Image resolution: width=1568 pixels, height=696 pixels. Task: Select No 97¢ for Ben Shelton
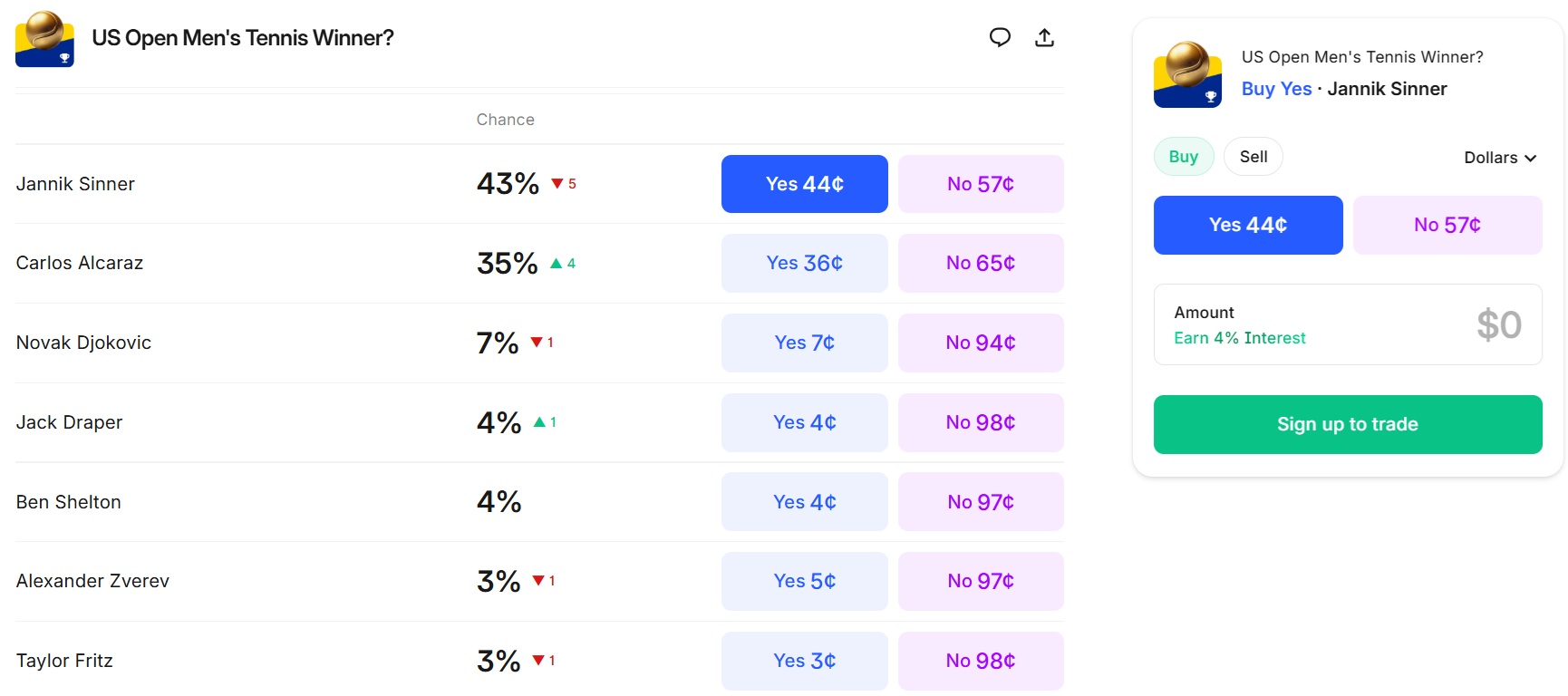(980, 502)
